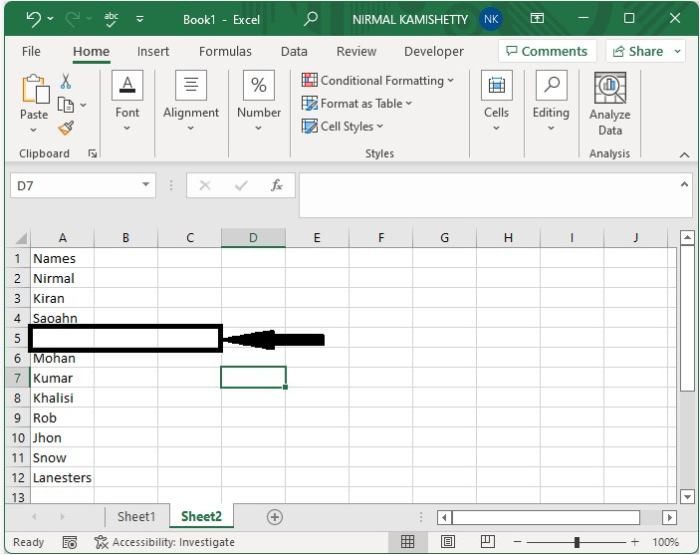Add a new sheet with plus icon
700x555 pixels.
274,517
